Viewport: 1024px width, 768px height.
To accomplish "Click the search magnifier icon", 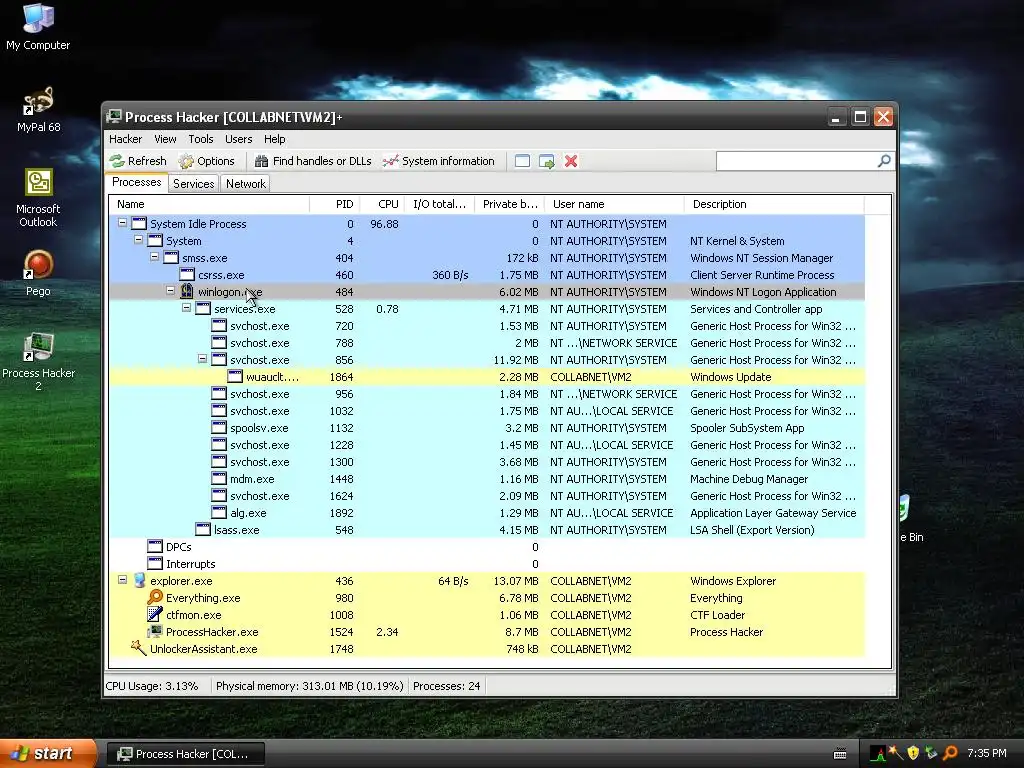I will point(884,161).
